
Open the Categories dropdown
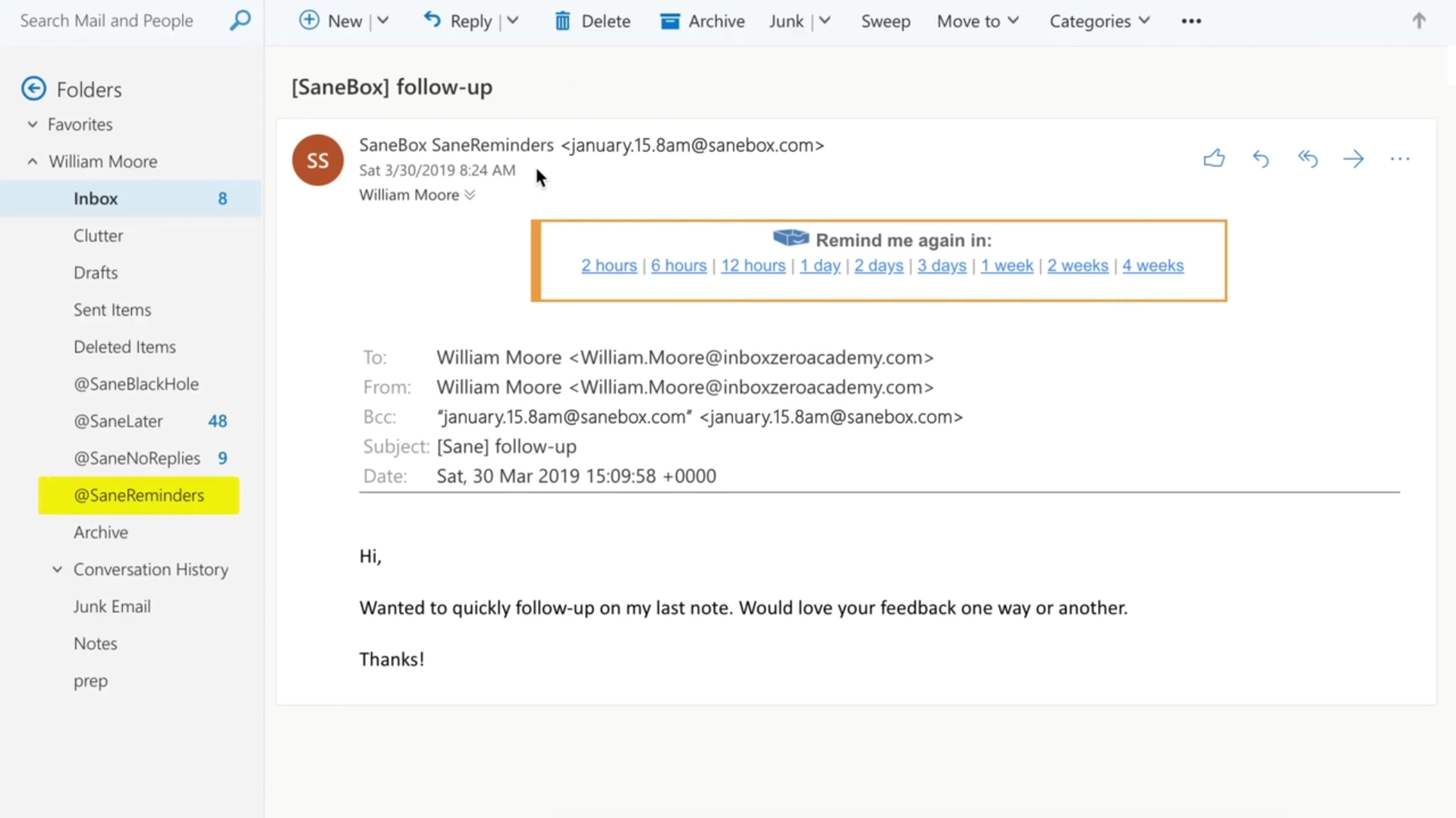(x=1099, y=21)
